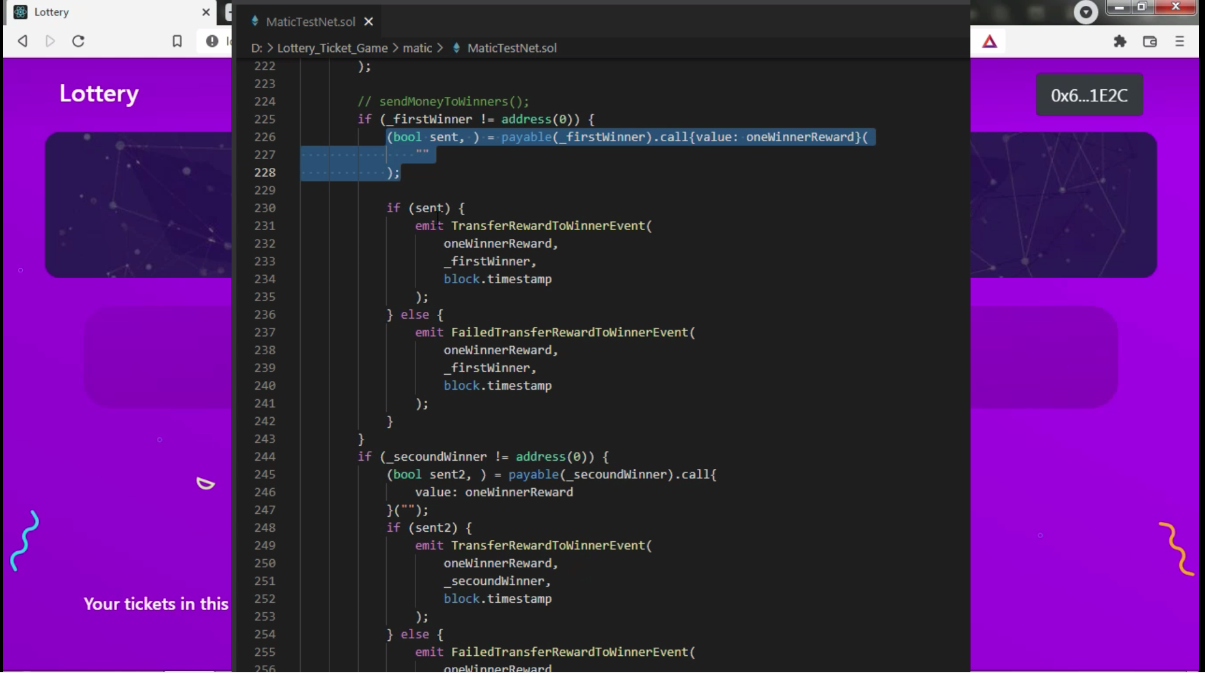Click the browser back arrow
Image resolution: width=1205 pixels, height=673 pixels.
22,41
